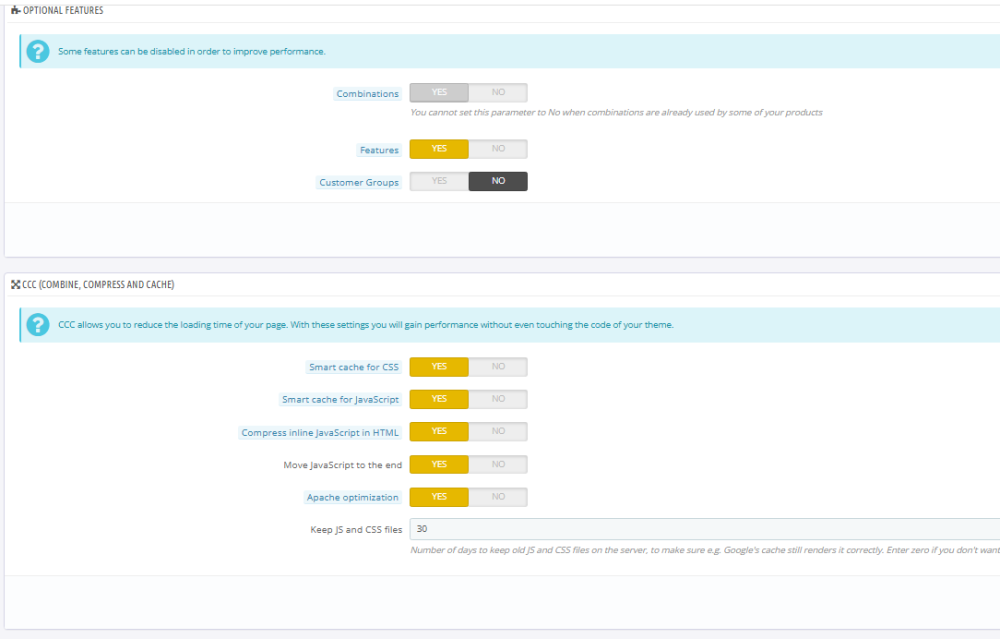Click the Compress inline JavaScript in HTML label
The image size is (1000, 639).
pos(320,433)
